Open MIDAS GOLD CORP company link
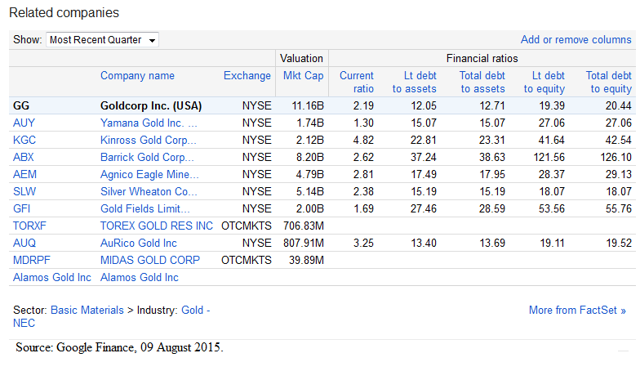This screenshot has height=380, width=640. (150, 260)
